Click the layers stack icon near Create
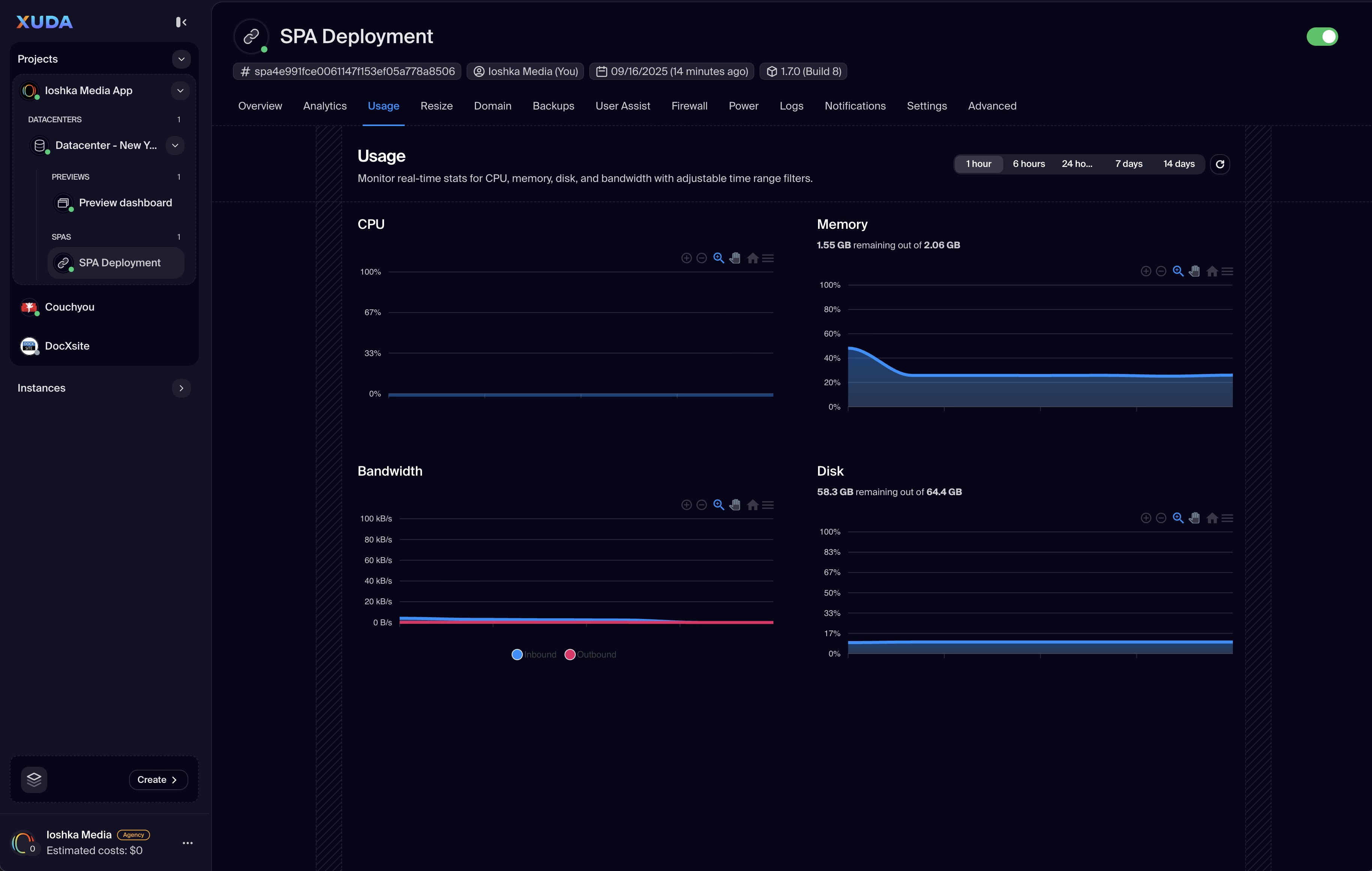Screen dimensions: 1372x871 click(34, 779)
